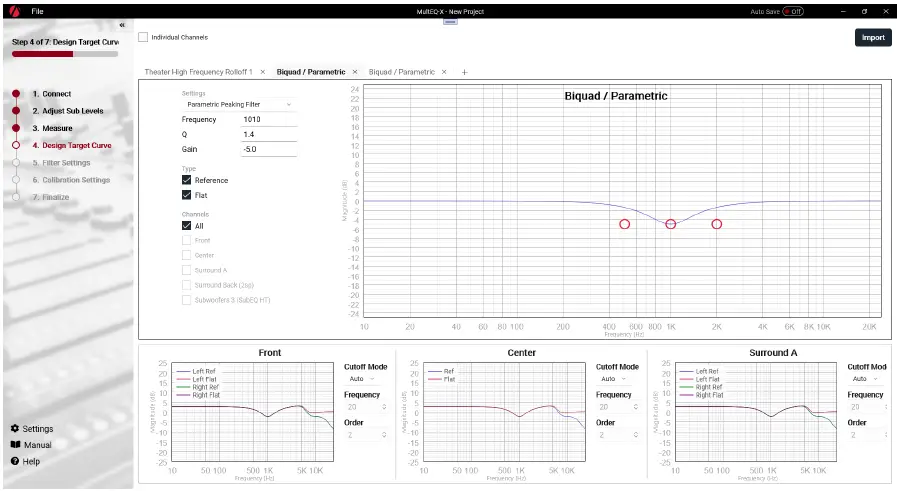Uncheck the Reference type checkbox
The width and height of the screenshot is (897, 491).
tap(186, 180)
